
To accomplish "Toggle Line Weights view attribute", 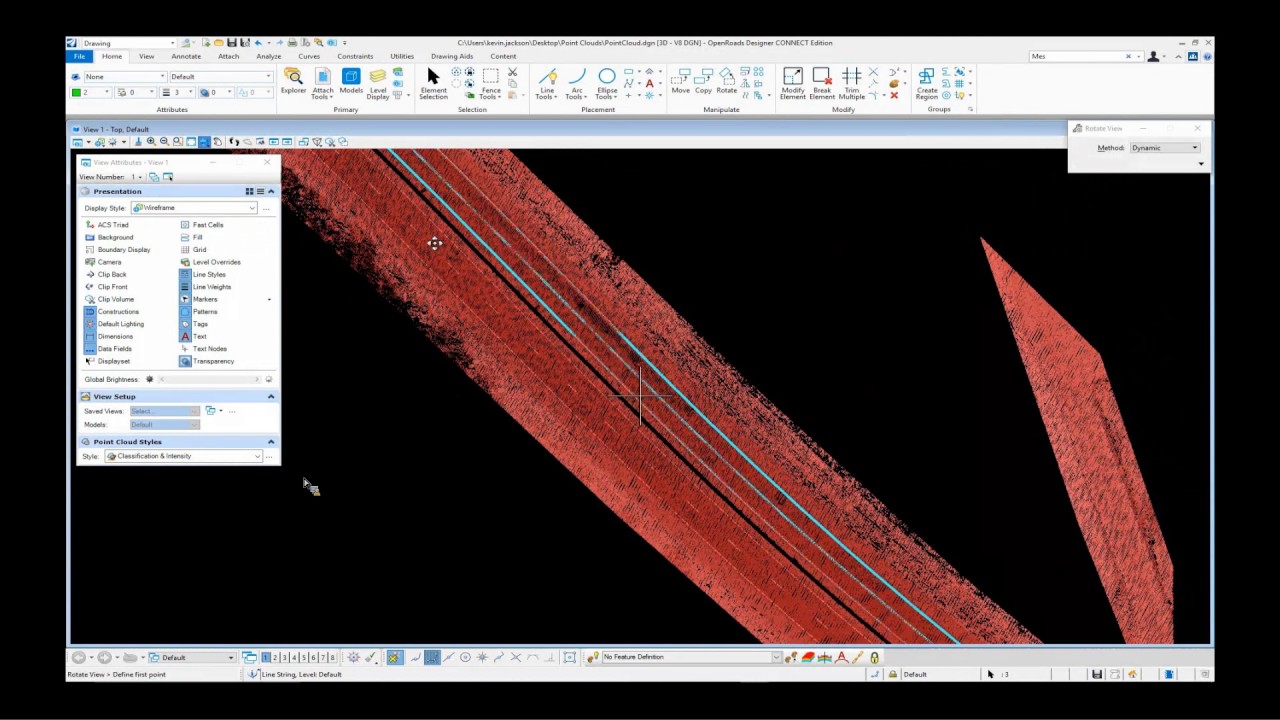I will 206,287.
